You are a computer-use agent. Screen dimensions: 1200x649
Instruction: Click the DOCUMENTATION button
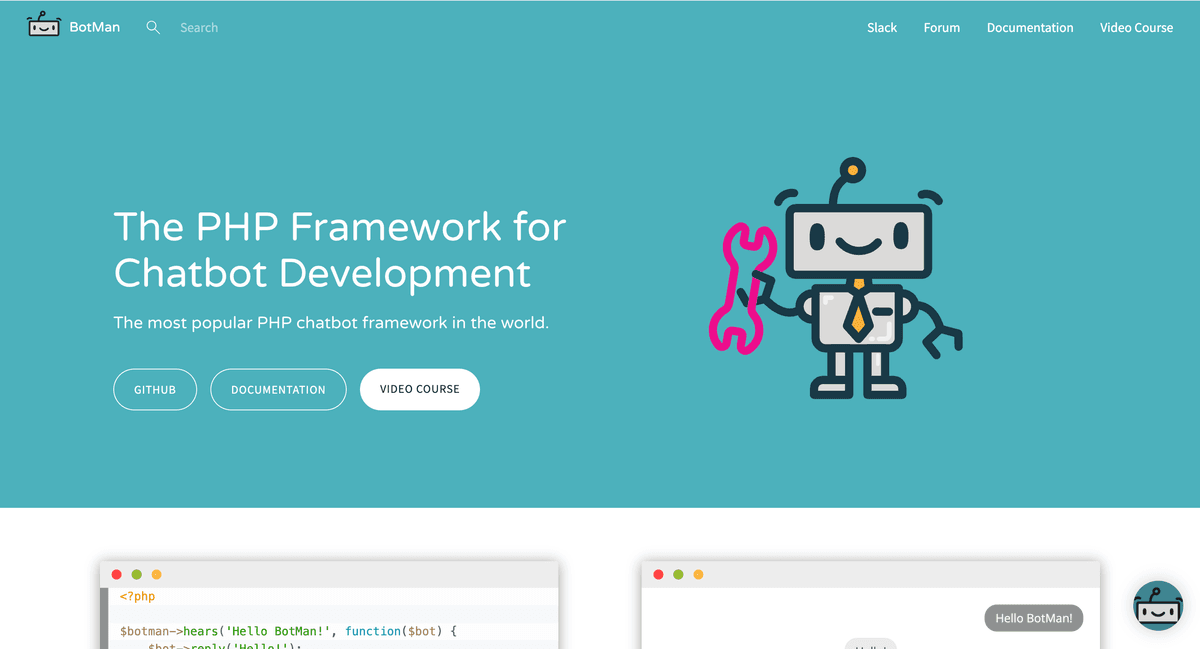click(x=278, y=389)
